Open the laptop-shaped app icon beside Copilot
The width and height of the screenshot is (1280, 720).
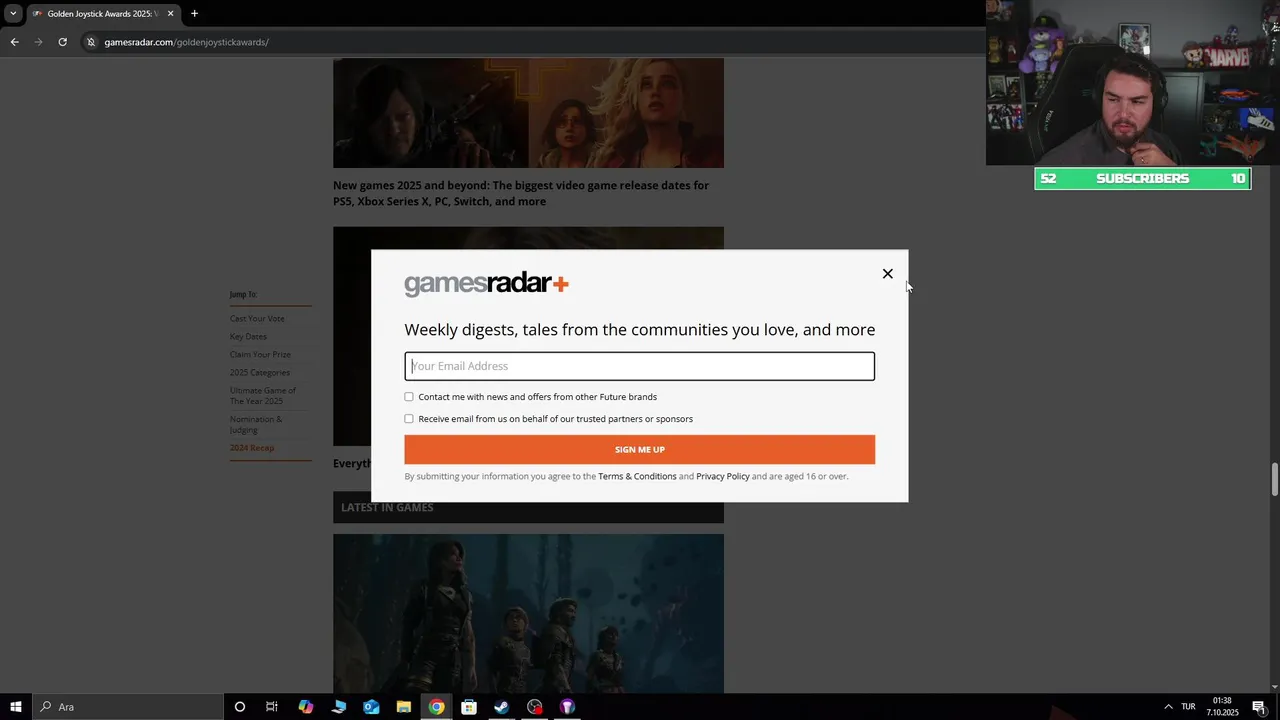click(x=339, y=707)
